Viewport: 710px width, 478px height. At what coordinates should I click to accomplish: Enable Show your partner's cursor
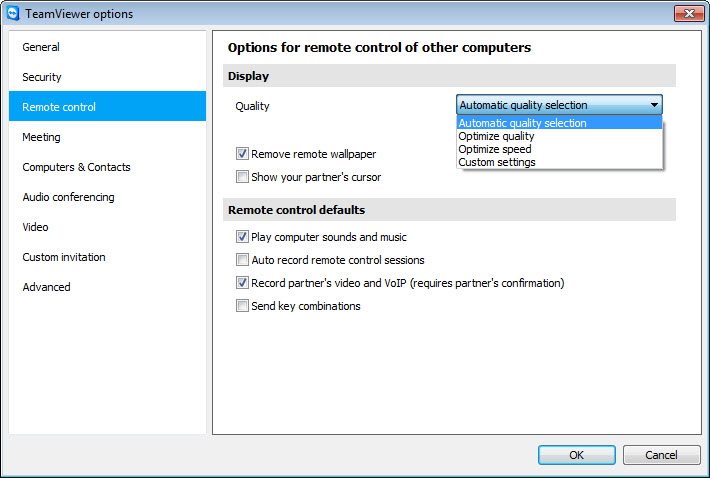pyautogui.click(x=242, y=177)
